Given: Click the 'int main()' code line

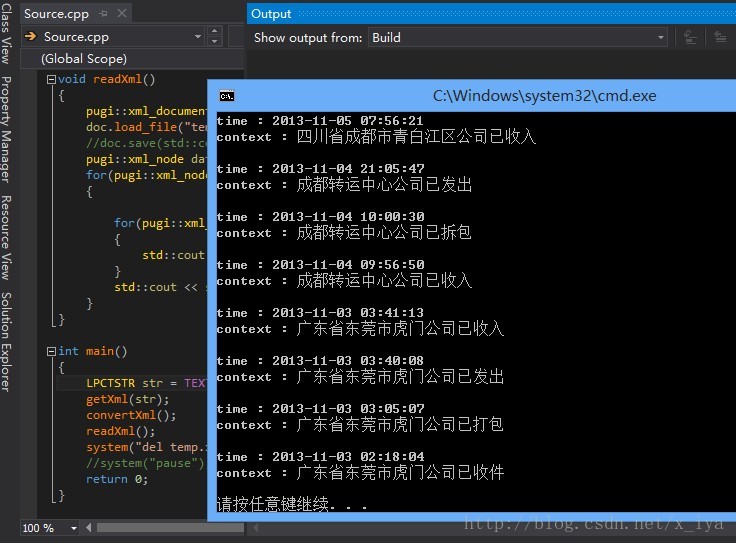Looking at the screenshot, I should tap(92, 351).
